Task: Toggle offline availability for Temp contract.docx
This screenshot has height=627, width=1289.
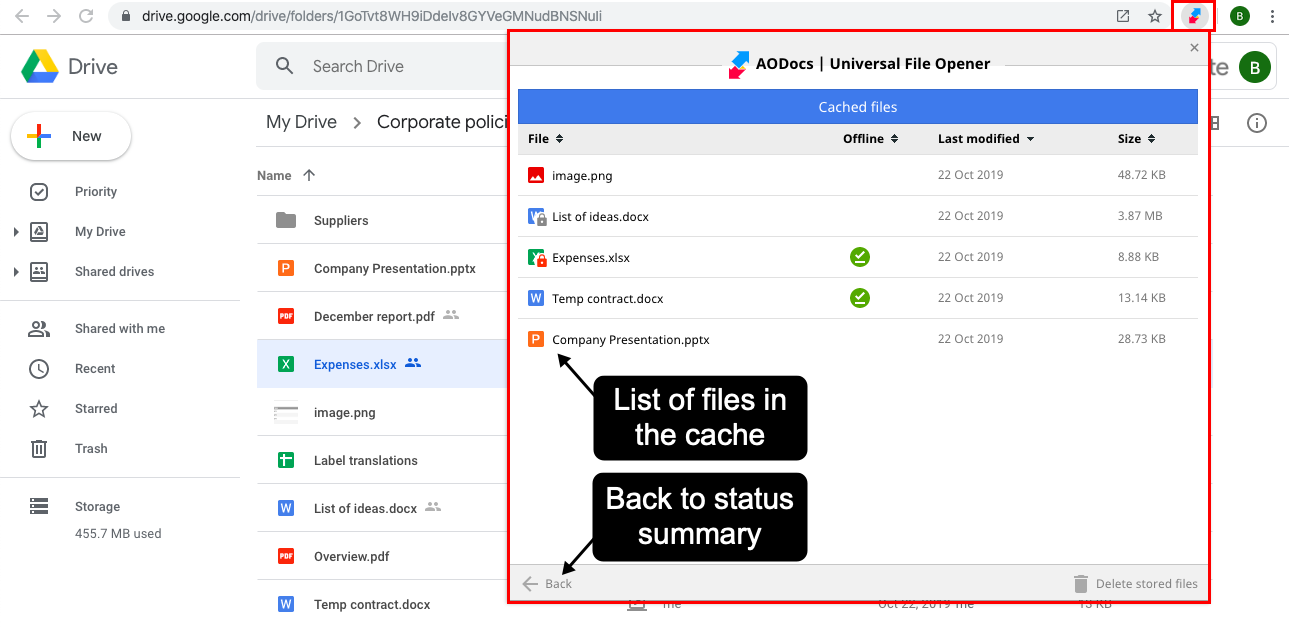Action: [860, 298]
